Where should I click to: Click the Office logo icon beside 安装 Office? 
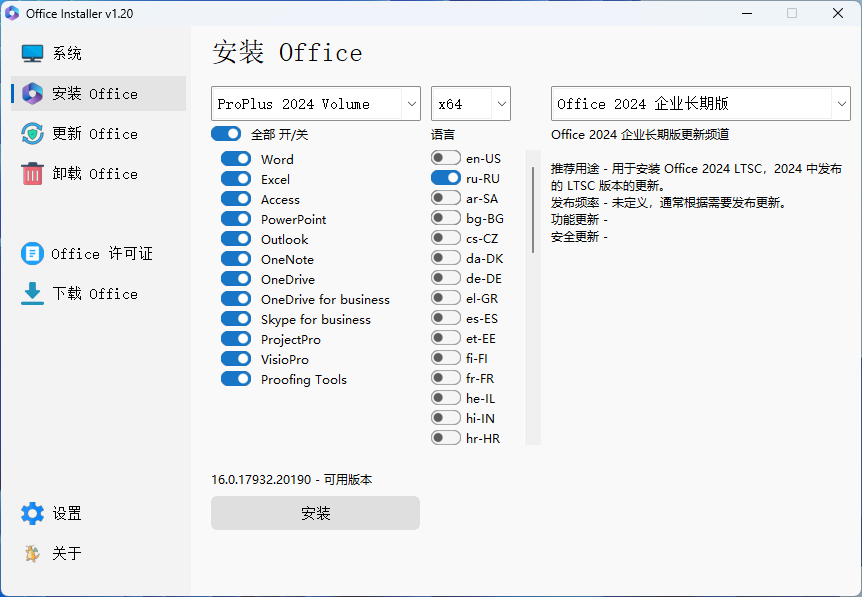(x=32, y=93)
